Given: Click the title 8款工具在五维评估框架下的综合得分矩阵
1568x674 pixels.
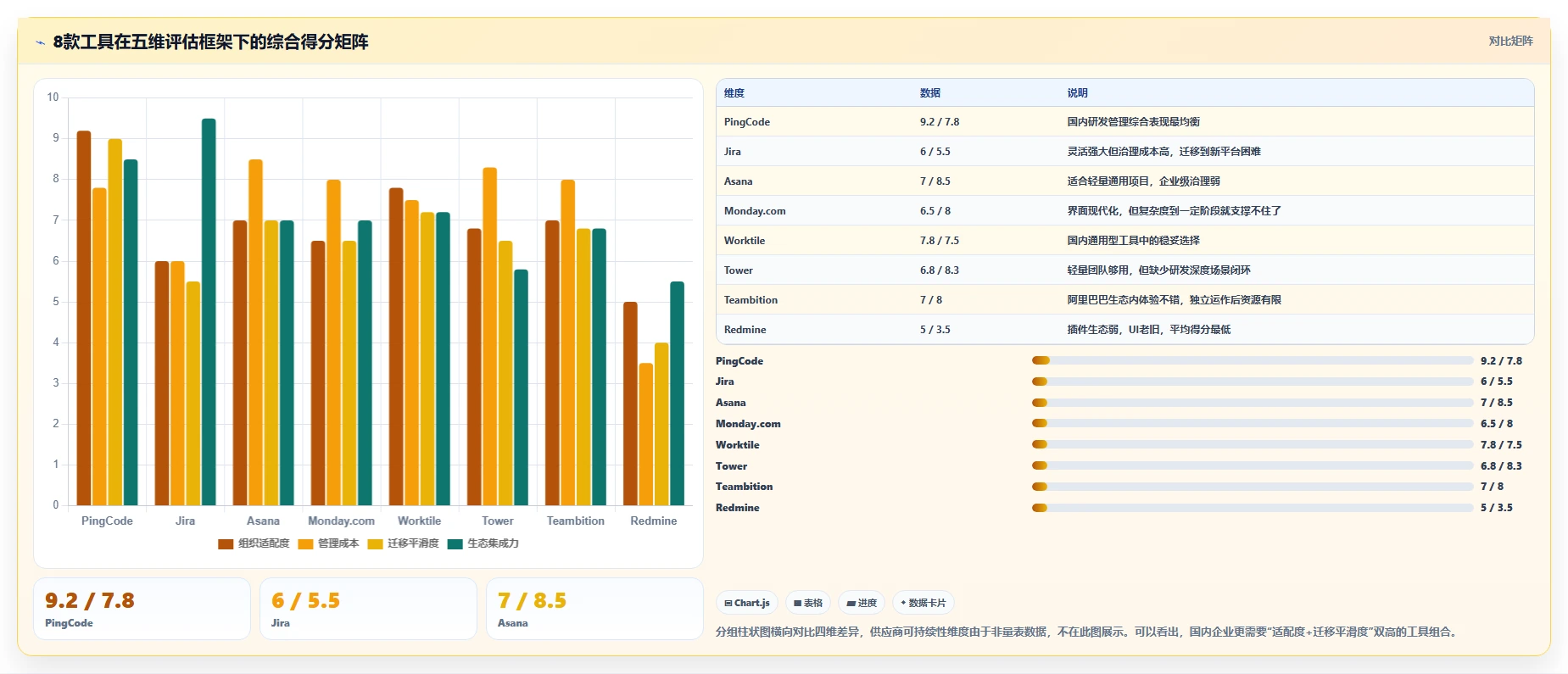Looking at the screenshot, I should click(x=210, y=42).
